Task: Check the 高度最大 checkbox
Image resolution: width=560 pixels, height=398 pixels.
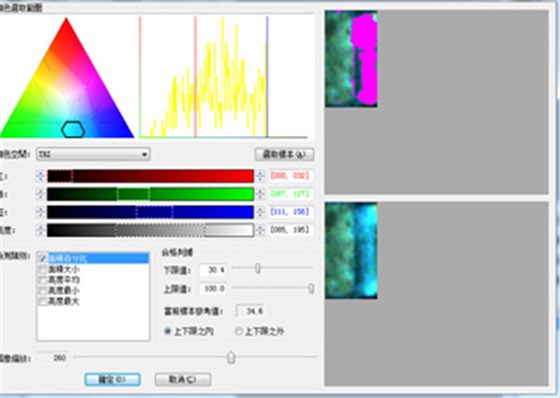Action: [43, 302]
